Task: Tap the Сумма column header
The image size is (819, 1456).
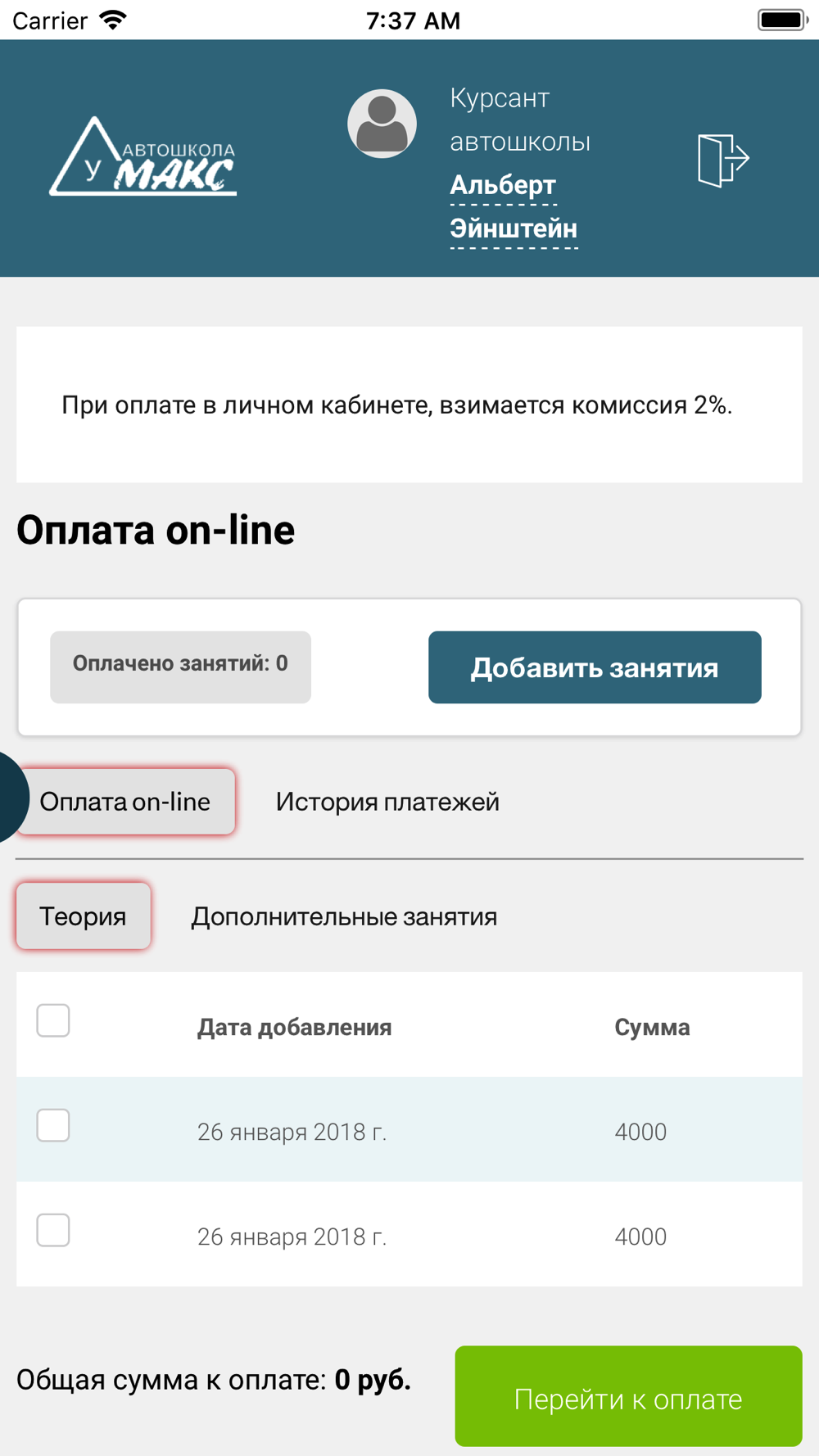Action: click(x=652, y=1028)
